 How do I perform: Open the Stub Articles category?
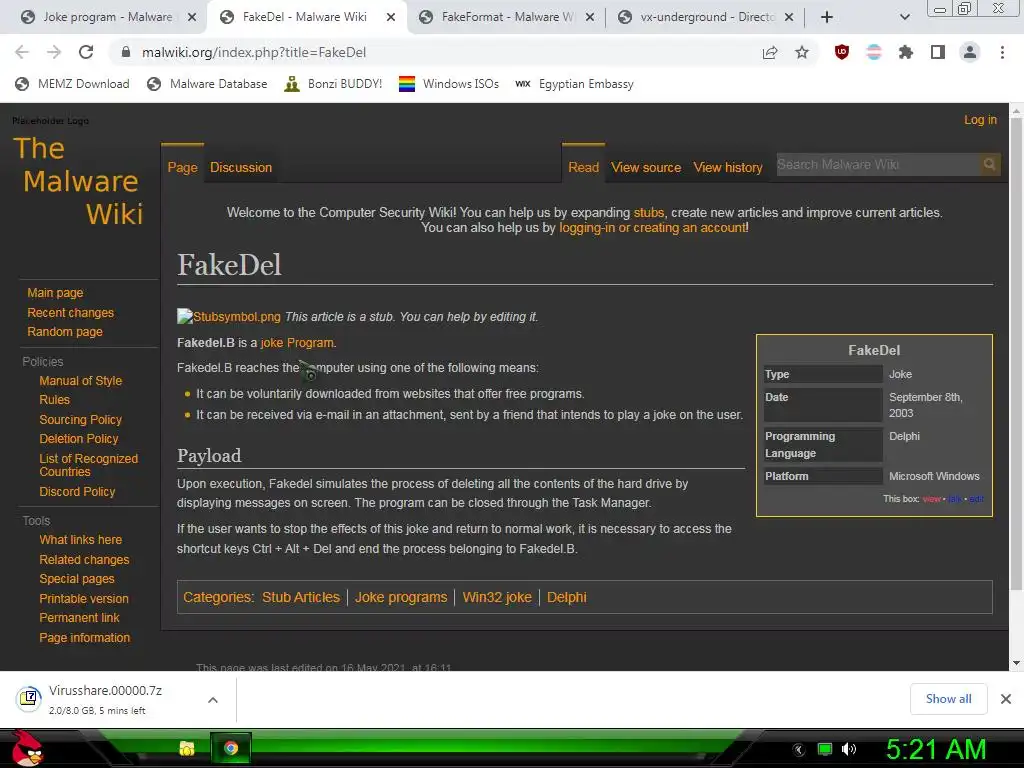(x=301, y=597)
